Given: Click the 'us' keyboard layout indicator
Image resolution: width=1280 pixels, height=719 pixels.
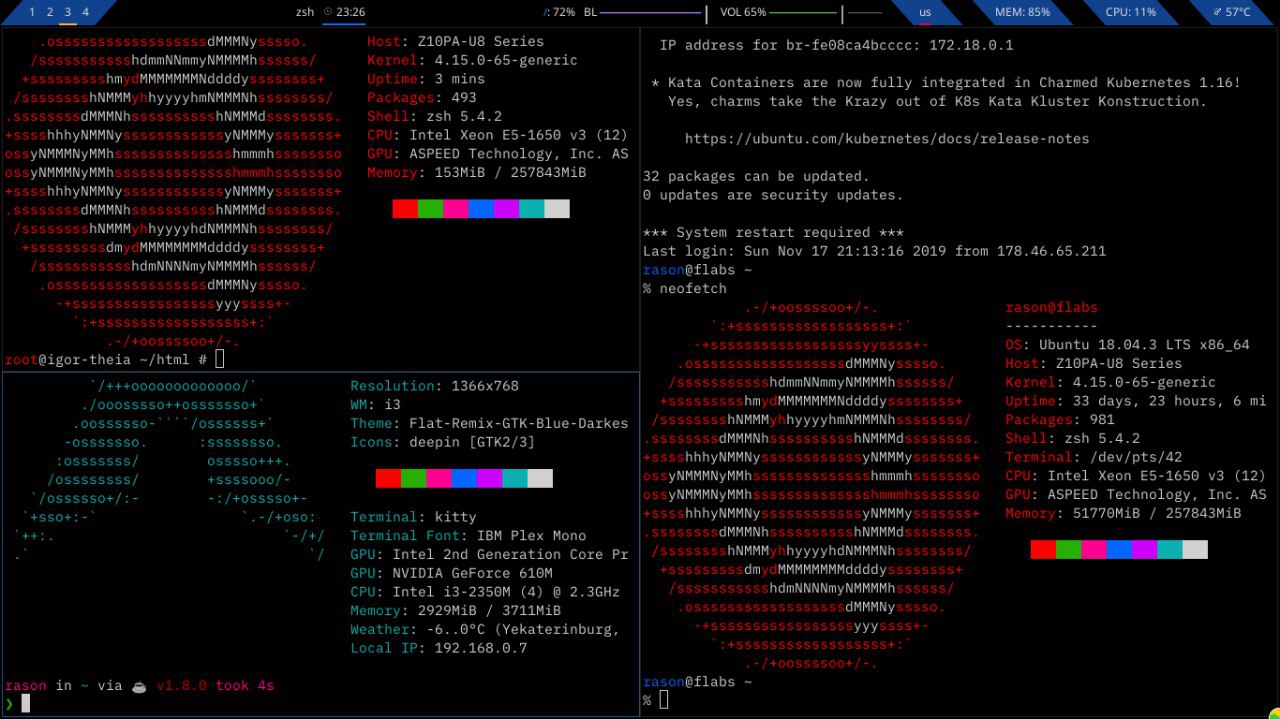Looking at the screenshot, I should click(925, 12).
